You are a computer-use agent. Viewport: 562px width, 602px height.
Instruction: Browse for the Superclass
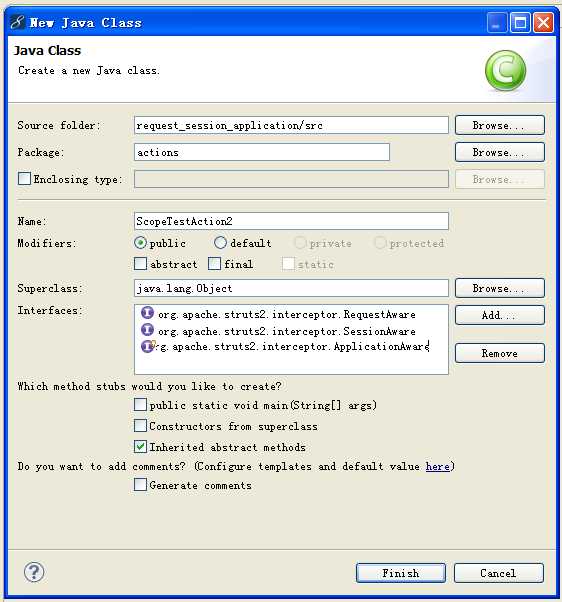coord(499,288)
